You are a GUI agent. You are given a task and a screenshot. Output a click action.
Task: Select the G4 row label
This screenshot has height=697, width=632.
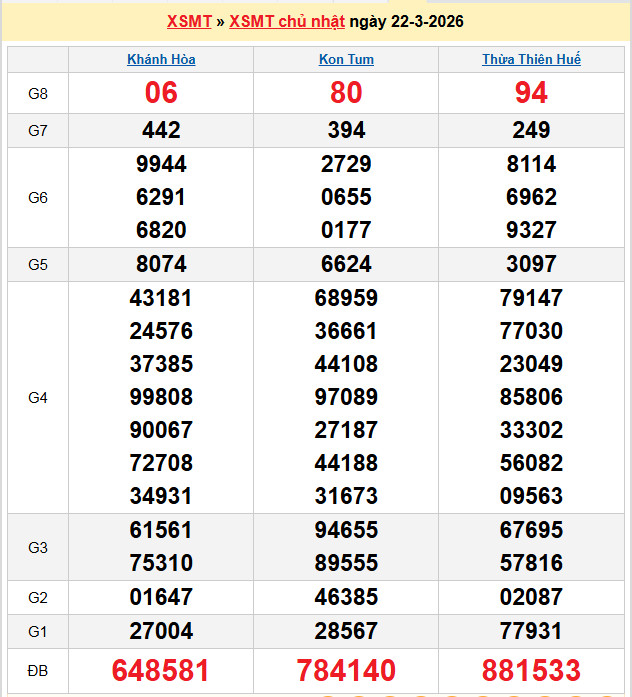coord(38,398)
